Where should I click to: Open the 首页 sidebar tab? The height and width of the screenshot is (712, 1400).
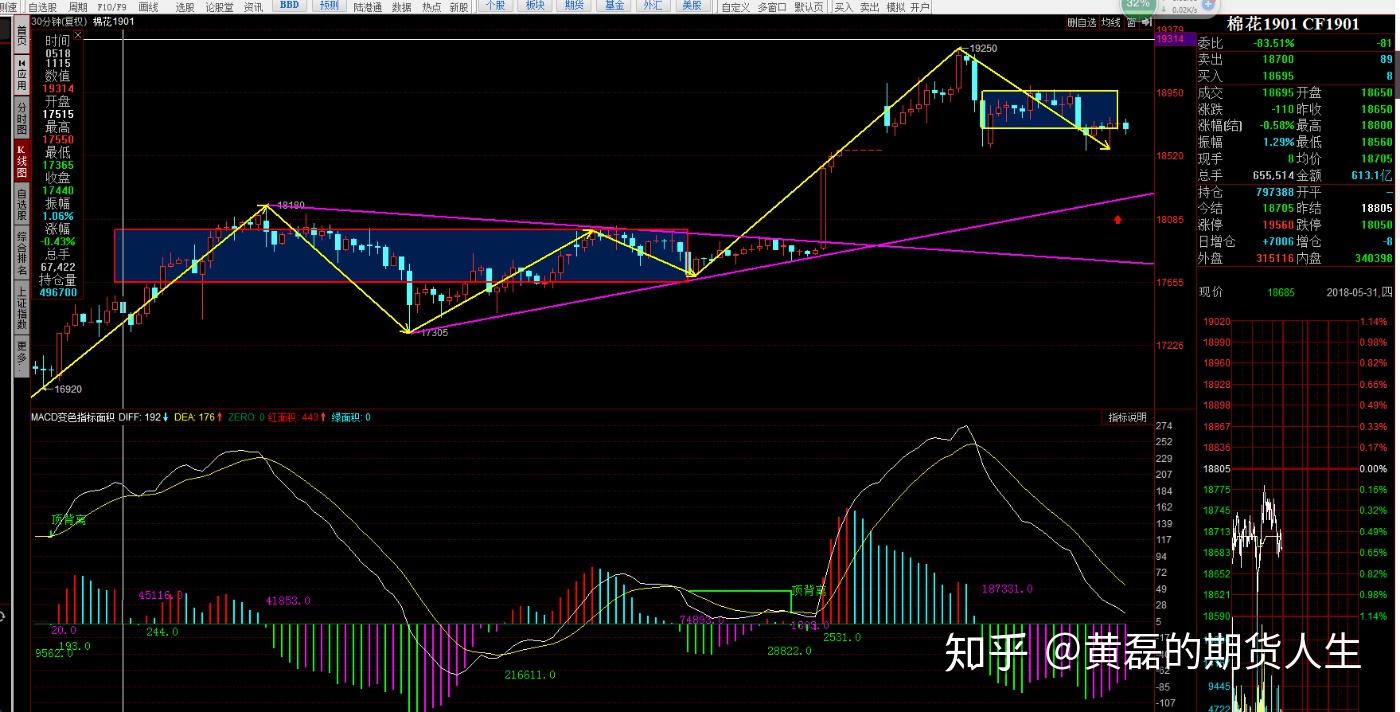[21, 34]
